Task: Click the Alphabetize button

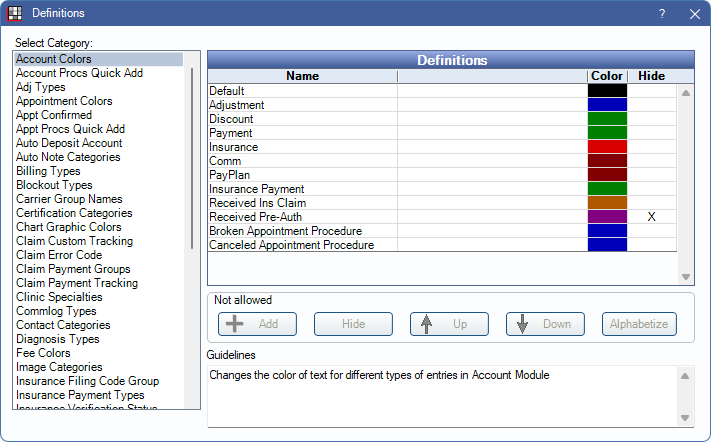Action: pos(640,324)
